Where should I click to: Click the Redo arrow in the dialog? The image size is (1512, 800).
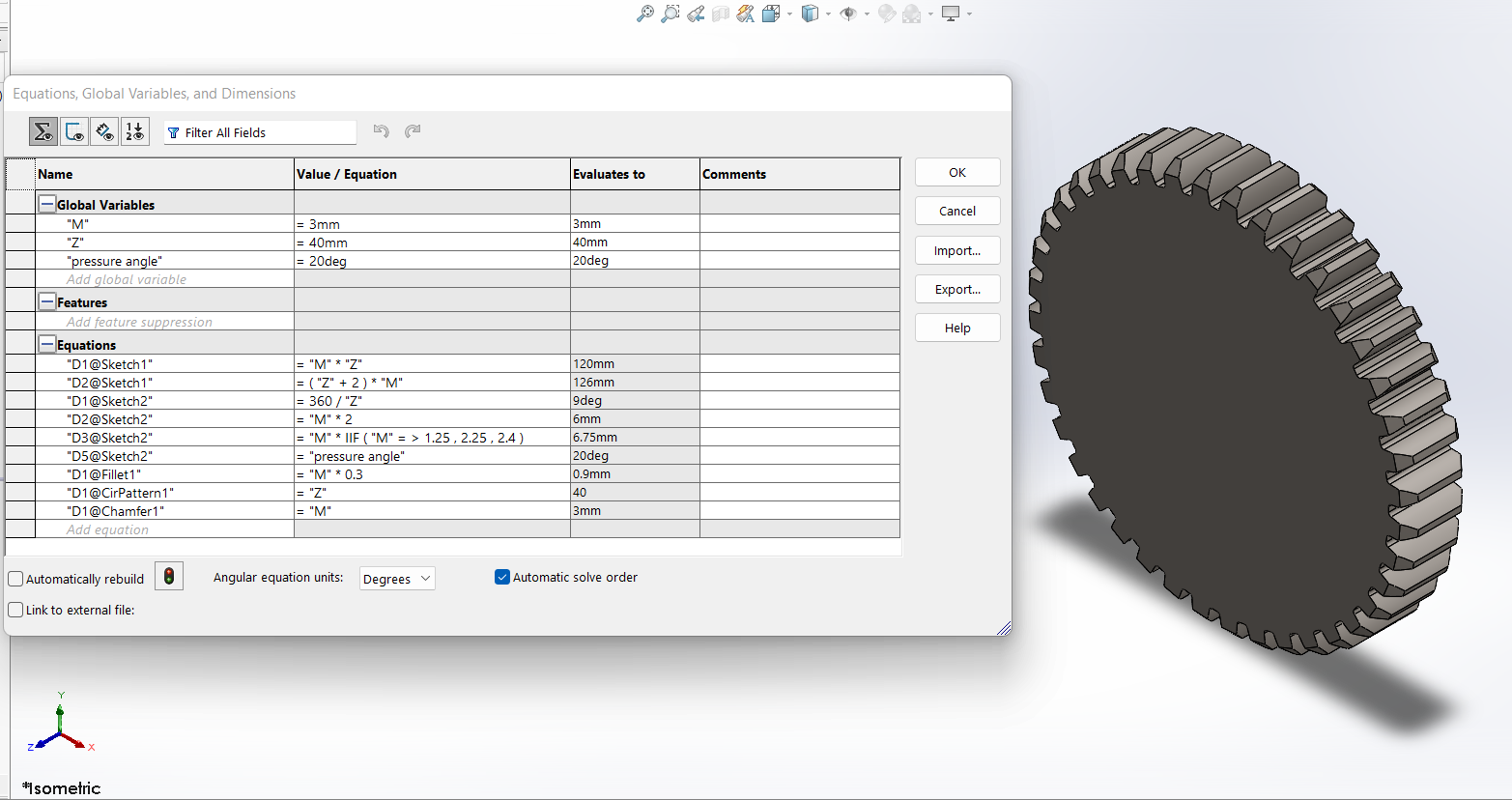point(413,131)
